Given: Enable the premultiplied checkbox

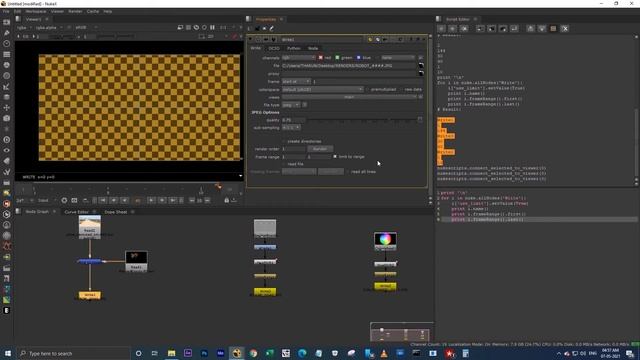Looking at the screenshot, I should pos(367,89).
